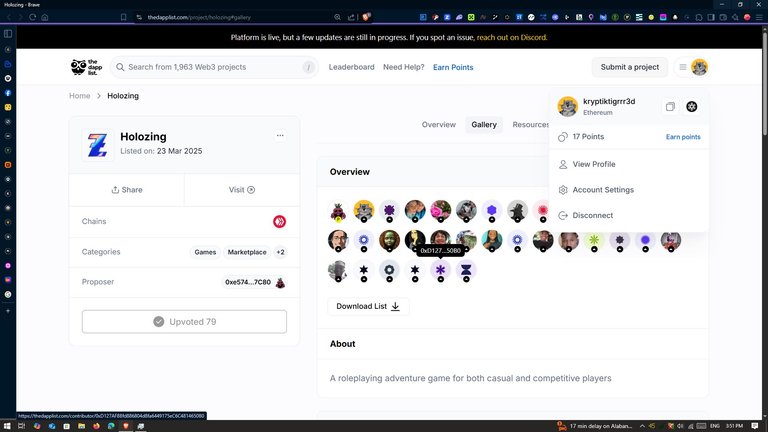Click the Holozing project logo
The height and width of the screenshot is (432, 768).
point(97,145)
